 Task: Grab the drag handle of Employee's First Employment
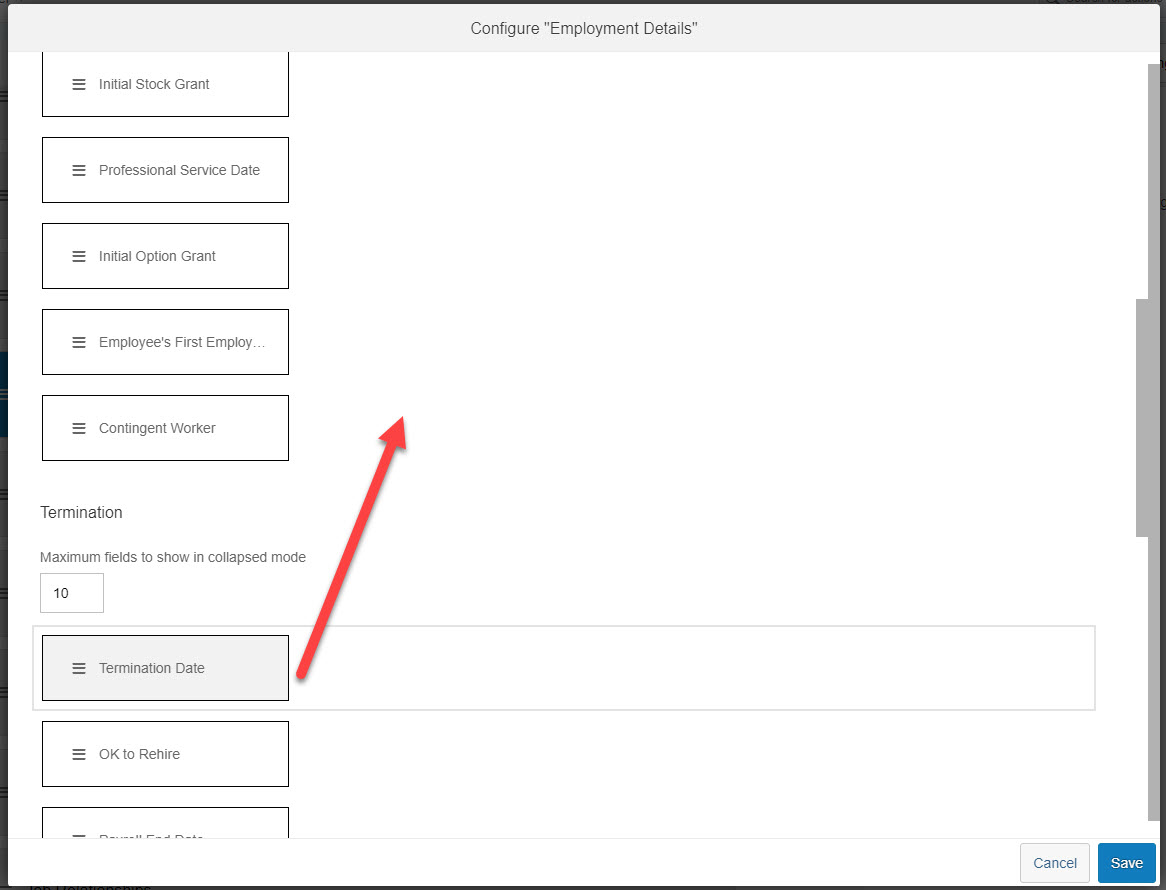(x=79, y=343)
